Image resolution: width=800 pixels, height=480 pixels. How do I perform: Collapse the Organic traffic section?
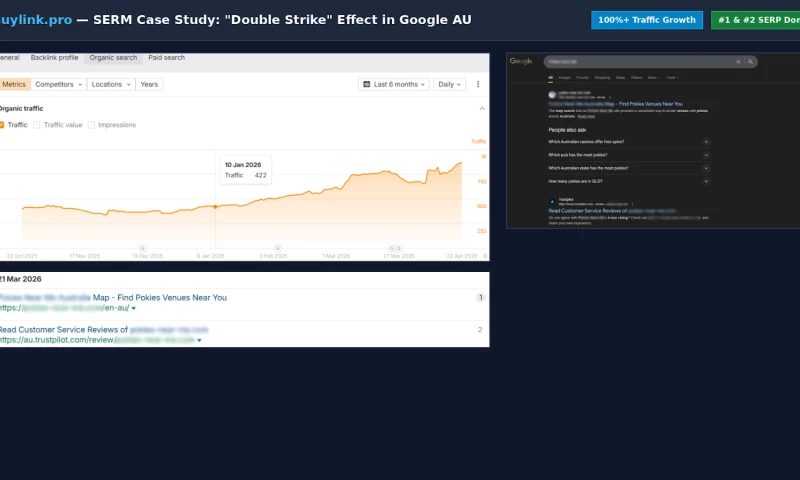point(482,109)
